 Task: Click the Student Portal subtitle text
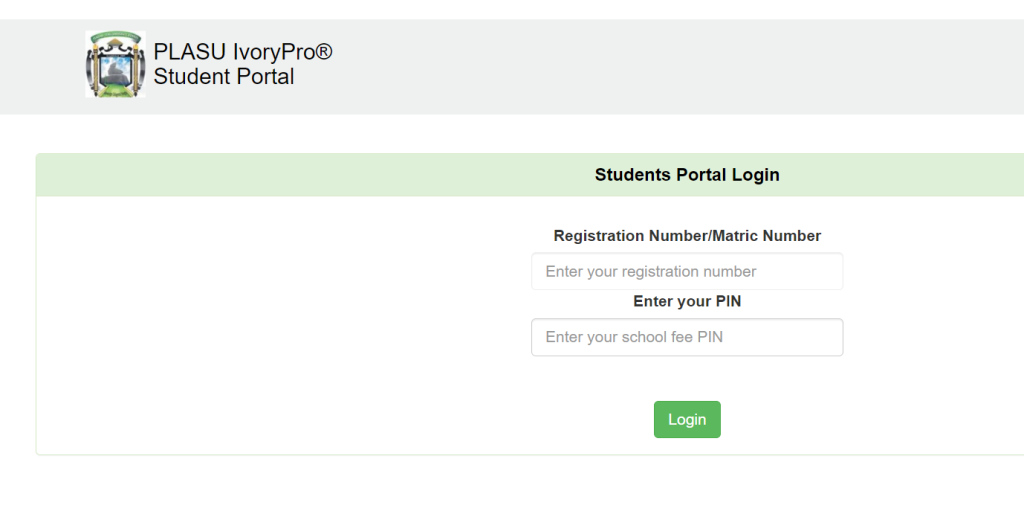(x=224, y=76)
